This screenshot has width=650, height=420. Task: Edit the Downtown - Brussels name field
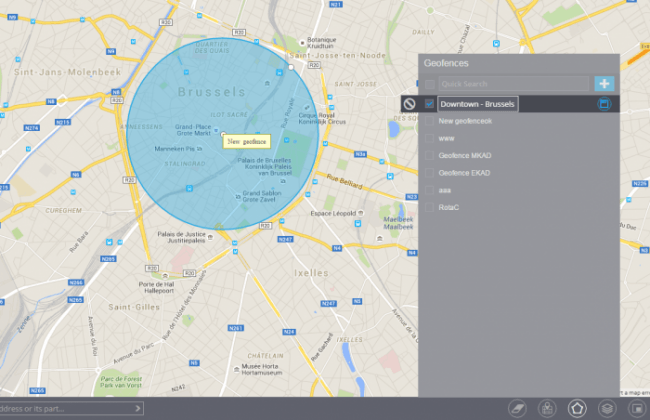478,104
